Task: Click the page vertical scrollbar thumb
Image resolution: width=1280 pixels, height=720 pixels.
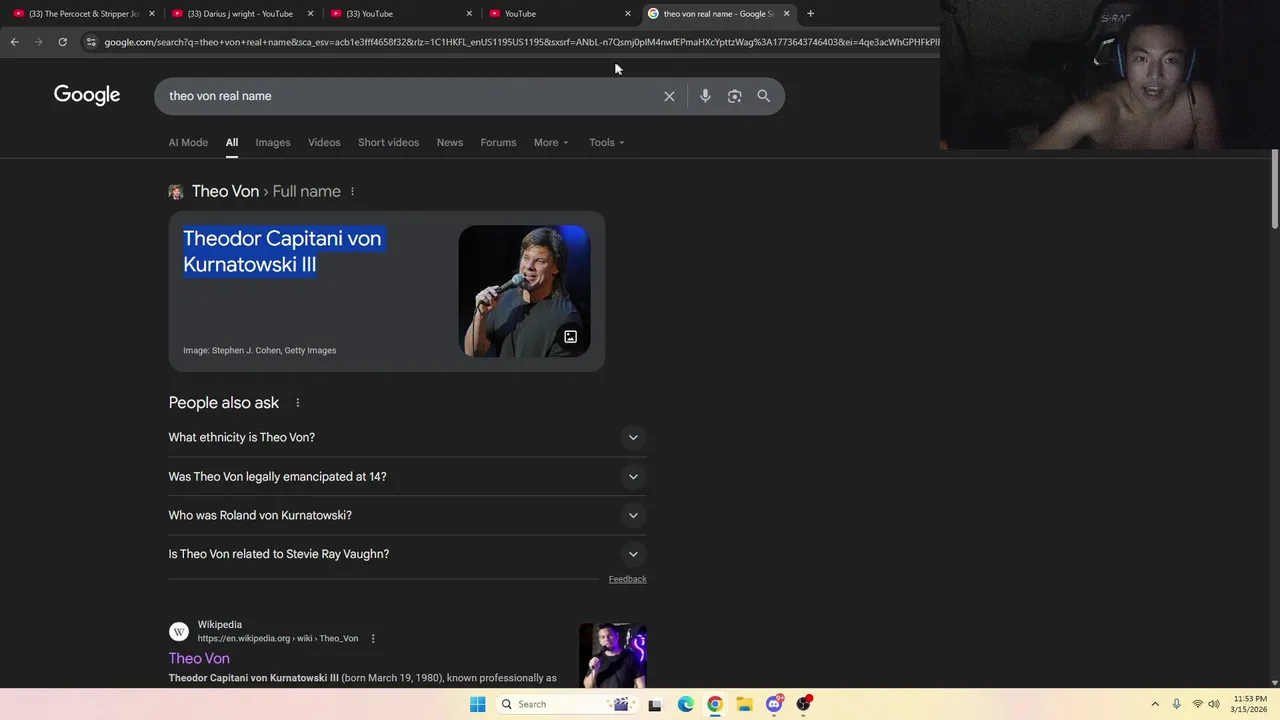Action: [1274, 190]
